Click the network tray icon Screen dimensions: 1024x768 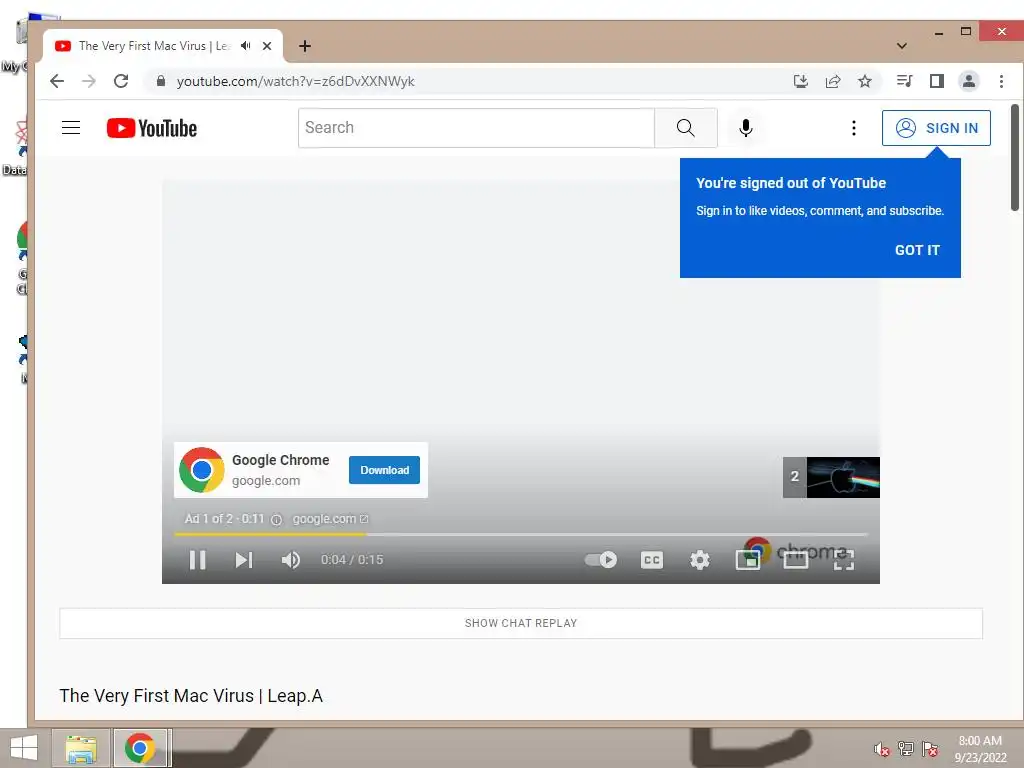point(906,748)
